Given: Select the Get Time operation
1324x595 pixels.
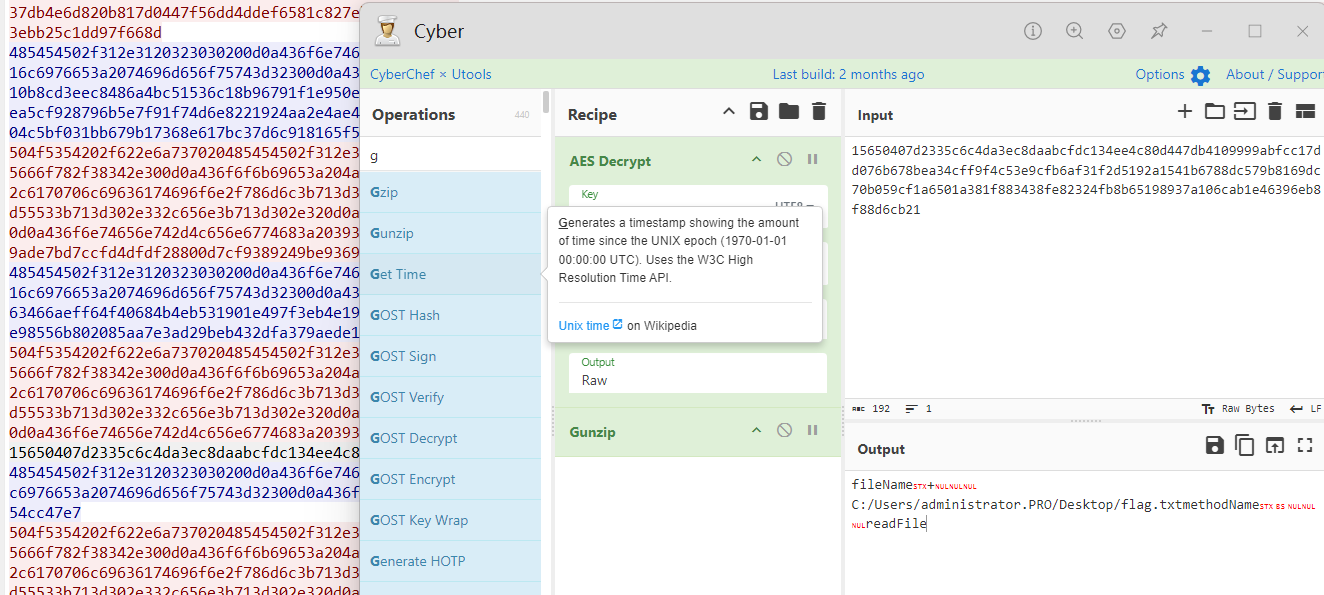Looking at the screenshot, I should pos(451,274).
